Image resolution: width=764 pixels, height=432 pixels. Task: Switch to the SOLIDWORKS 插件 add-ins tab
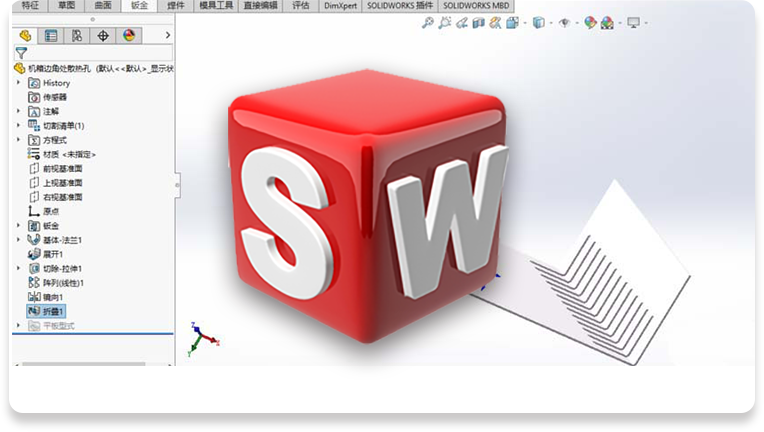coord(400,6)
